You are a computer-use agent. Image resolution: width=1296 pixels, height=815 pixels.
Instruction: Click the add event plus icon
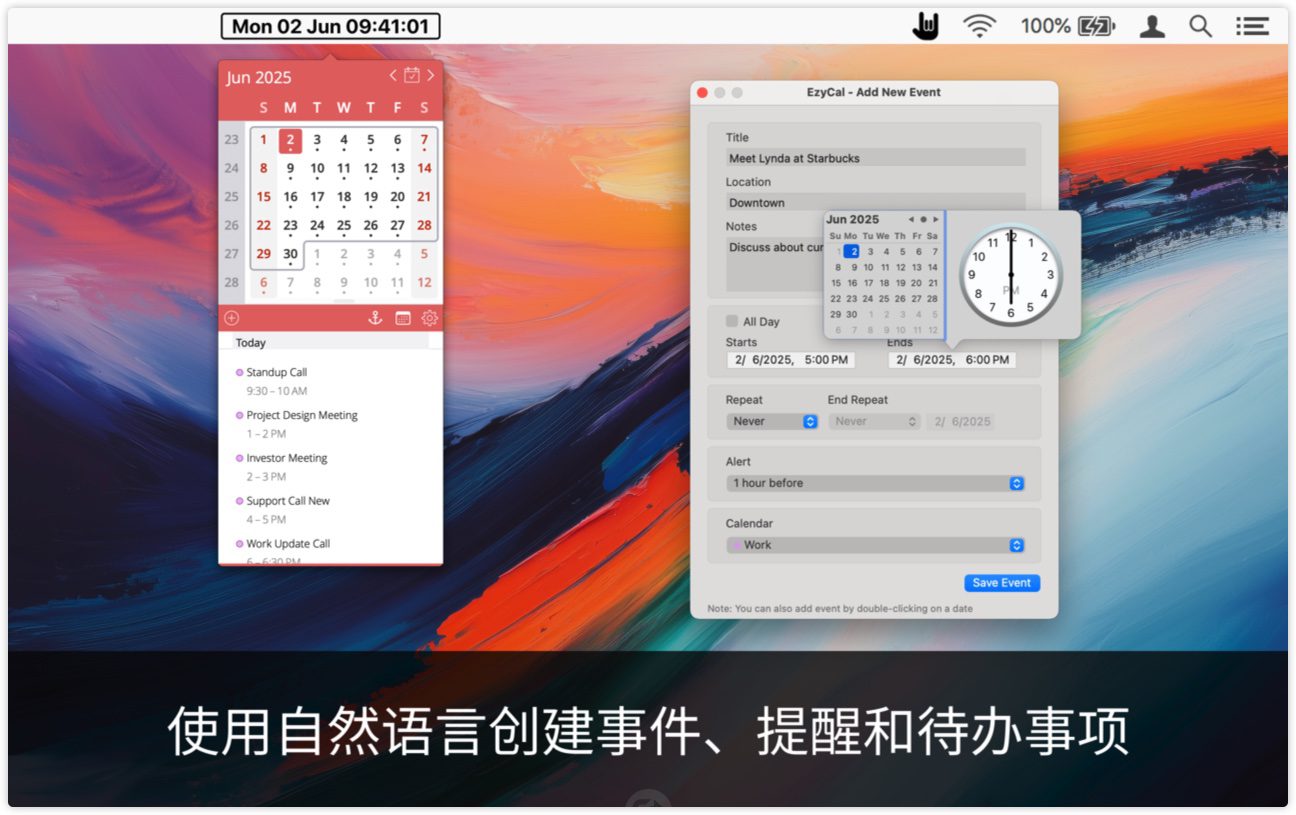click(x=232, y=318)
